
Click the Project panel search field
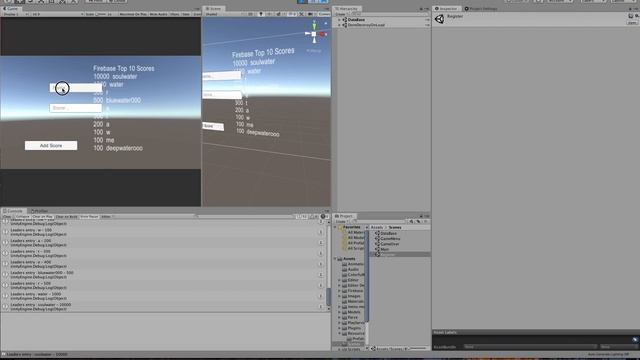click(380, 222)
